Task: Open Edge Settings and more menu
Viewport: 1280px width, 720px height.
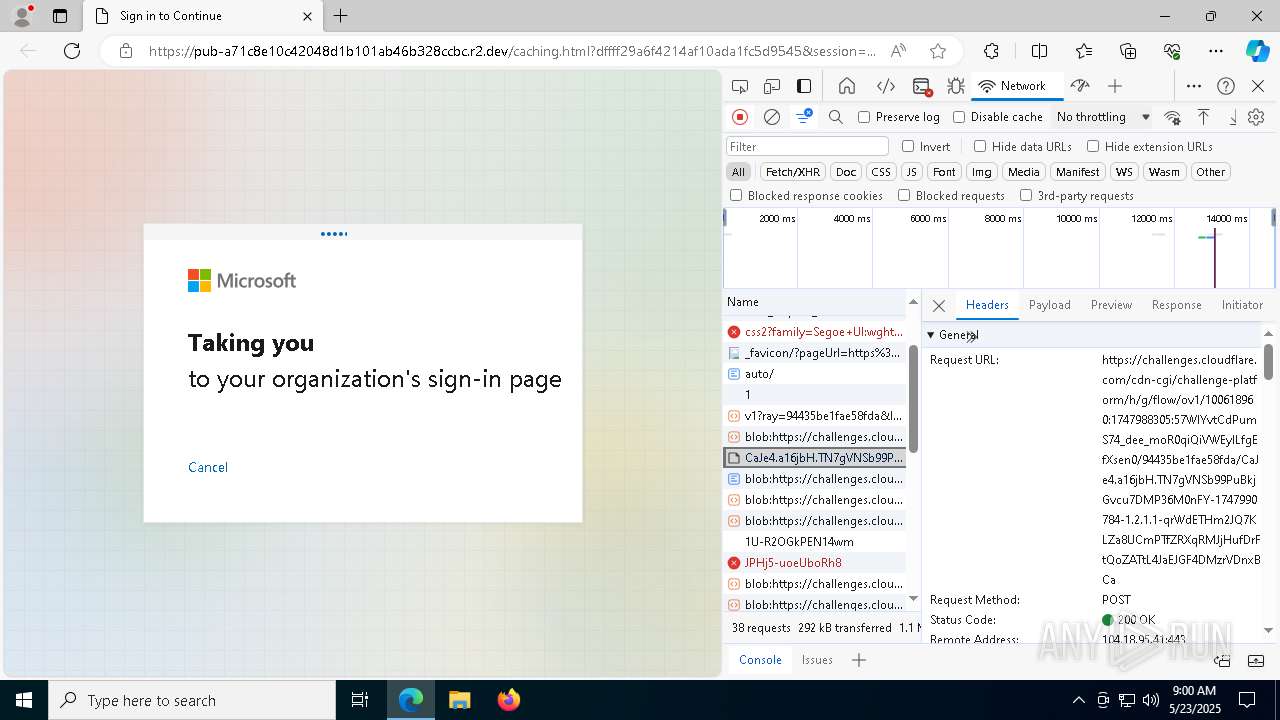Action: [1215, 51]
